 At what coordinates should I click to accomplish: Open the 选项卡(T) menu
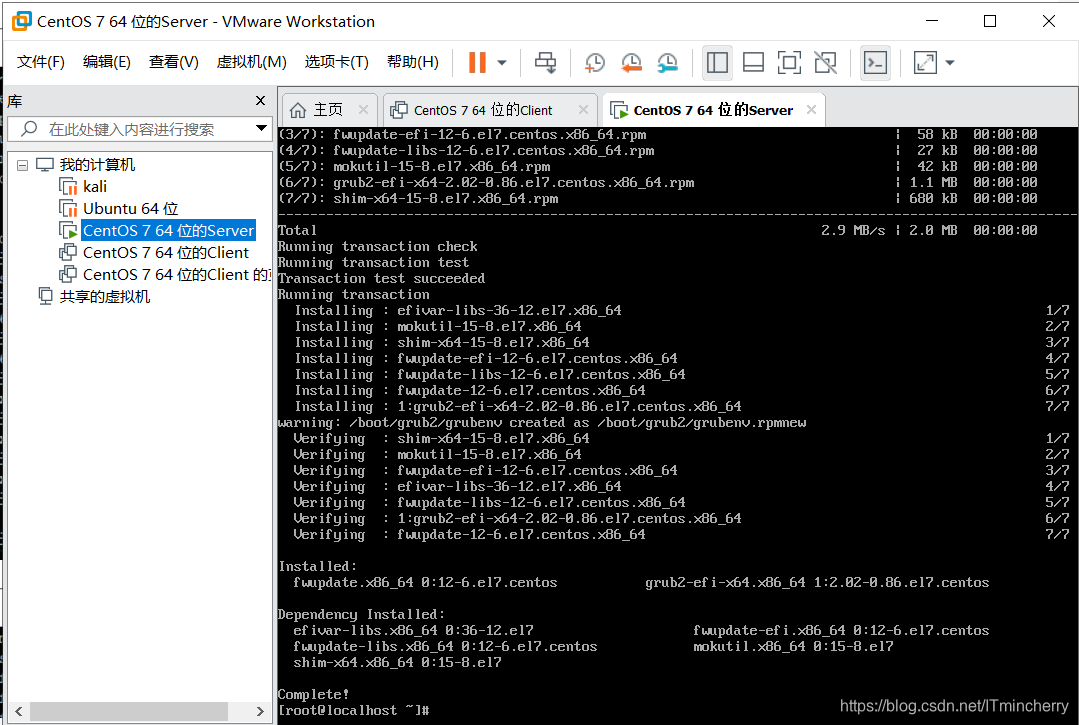click(x=336, y=62)
